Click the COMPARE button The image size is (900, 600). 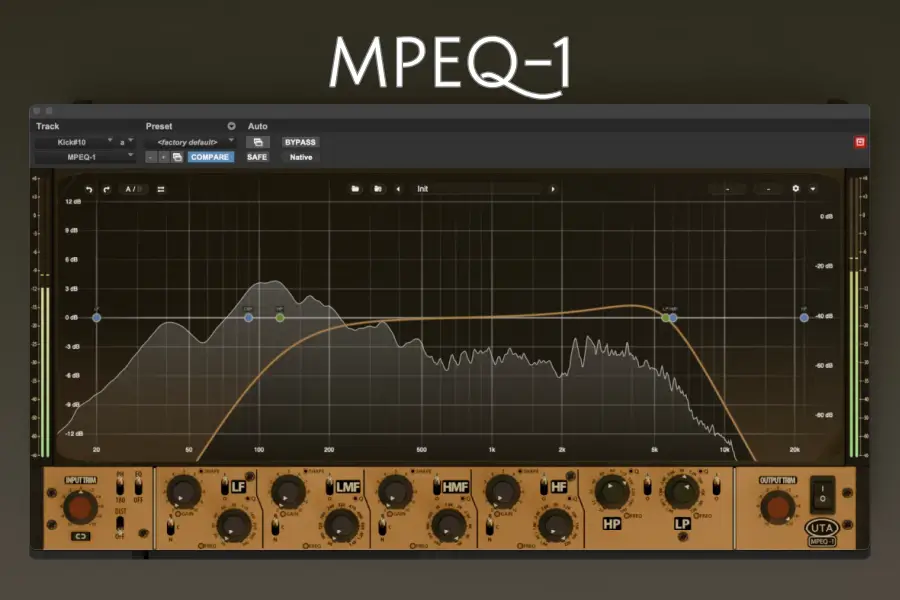coord(210,157)
